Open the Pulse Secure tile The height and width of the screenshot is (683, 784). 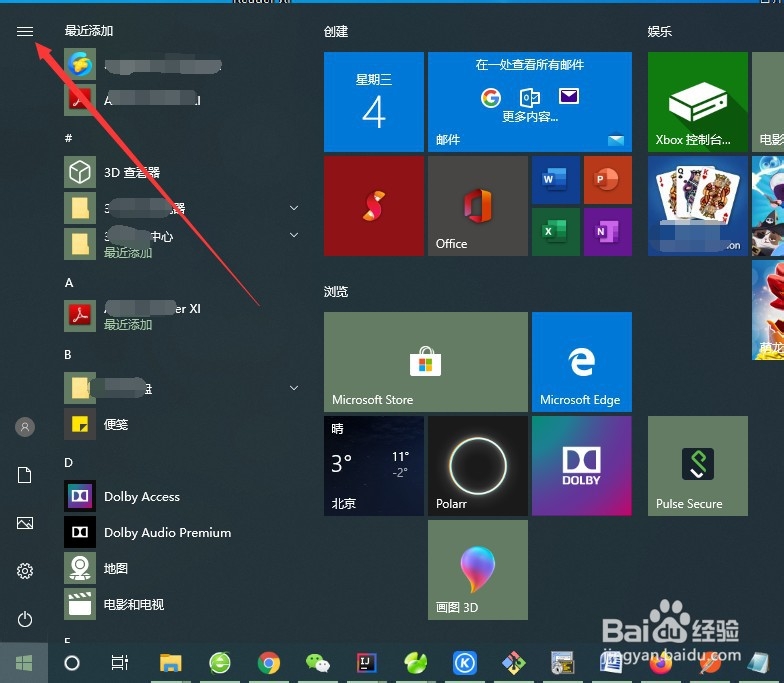(x=698, y=466)
